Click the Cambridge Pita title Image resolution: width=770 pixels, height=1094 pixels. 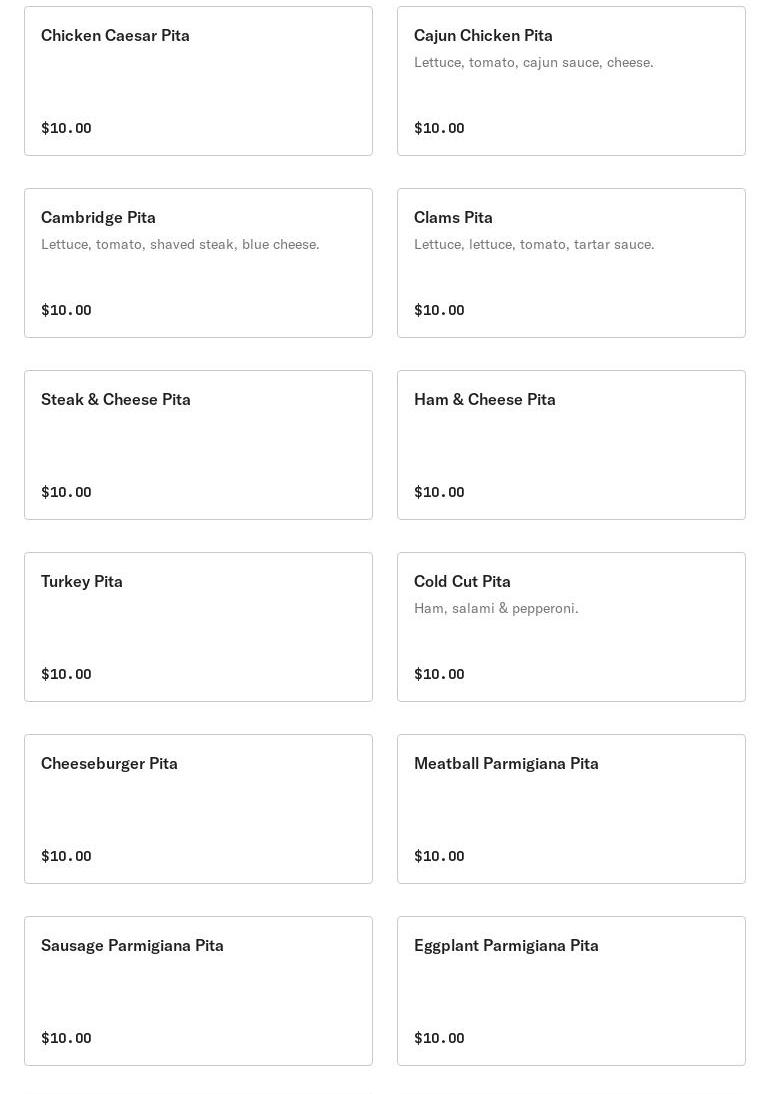(x=98, y=217)
